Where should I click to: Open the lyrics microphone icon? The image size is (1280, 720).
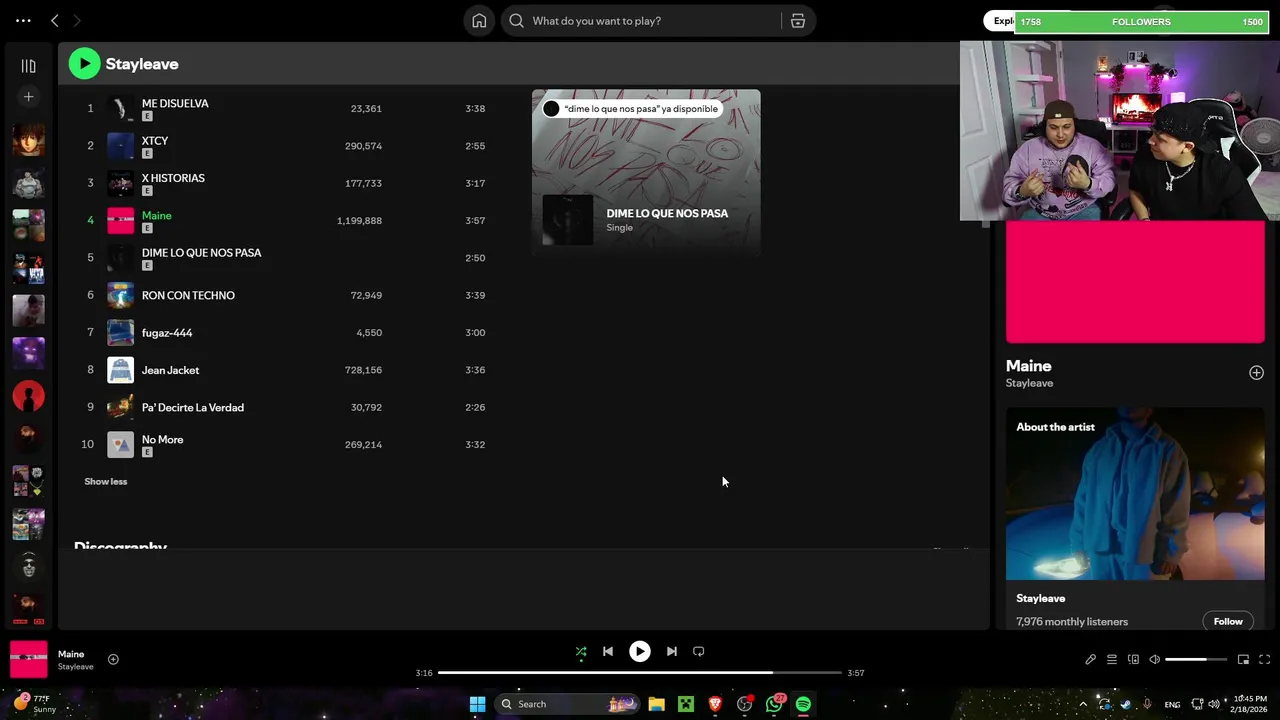coord(1091,660)
